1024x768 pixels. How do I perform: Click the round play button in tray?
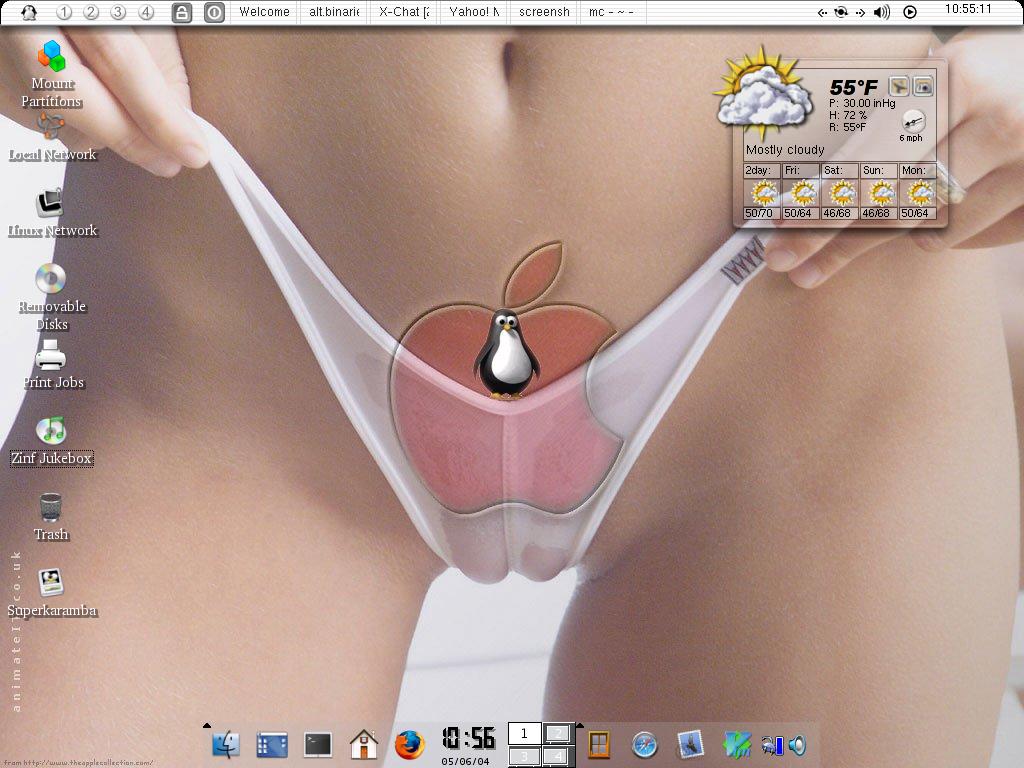pyautogui.click(x=910, y=12)
